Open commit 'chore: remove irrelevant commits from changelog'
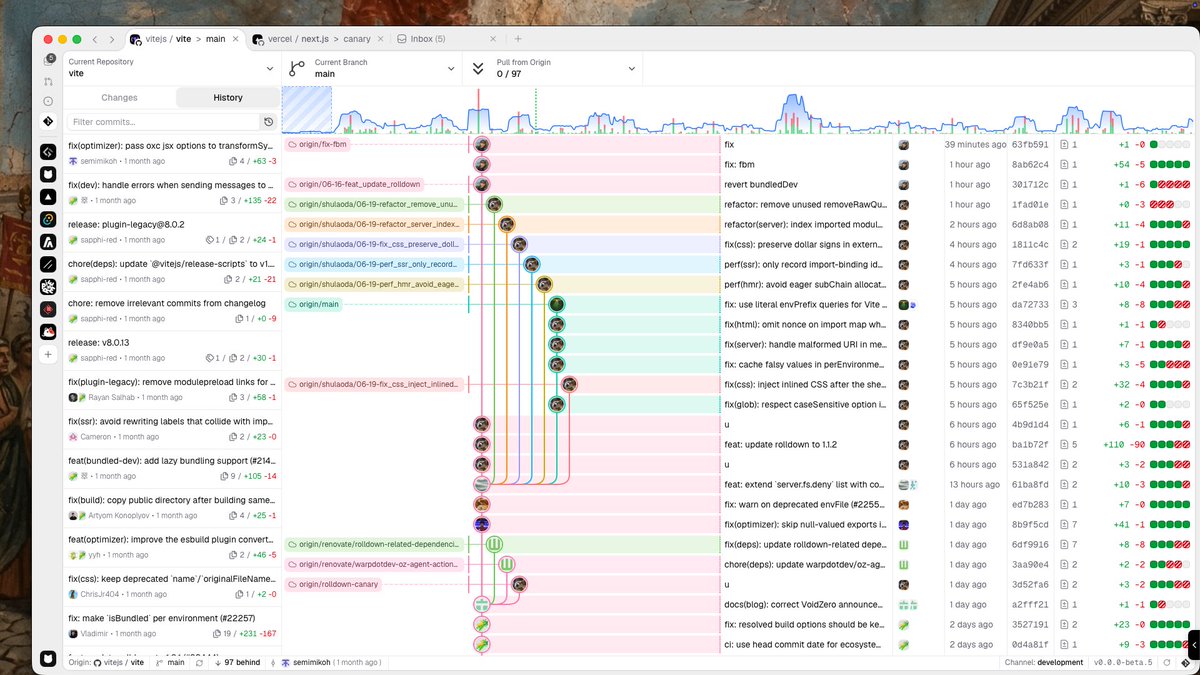This screenshot has width=1200, height=675. point(173,310)
